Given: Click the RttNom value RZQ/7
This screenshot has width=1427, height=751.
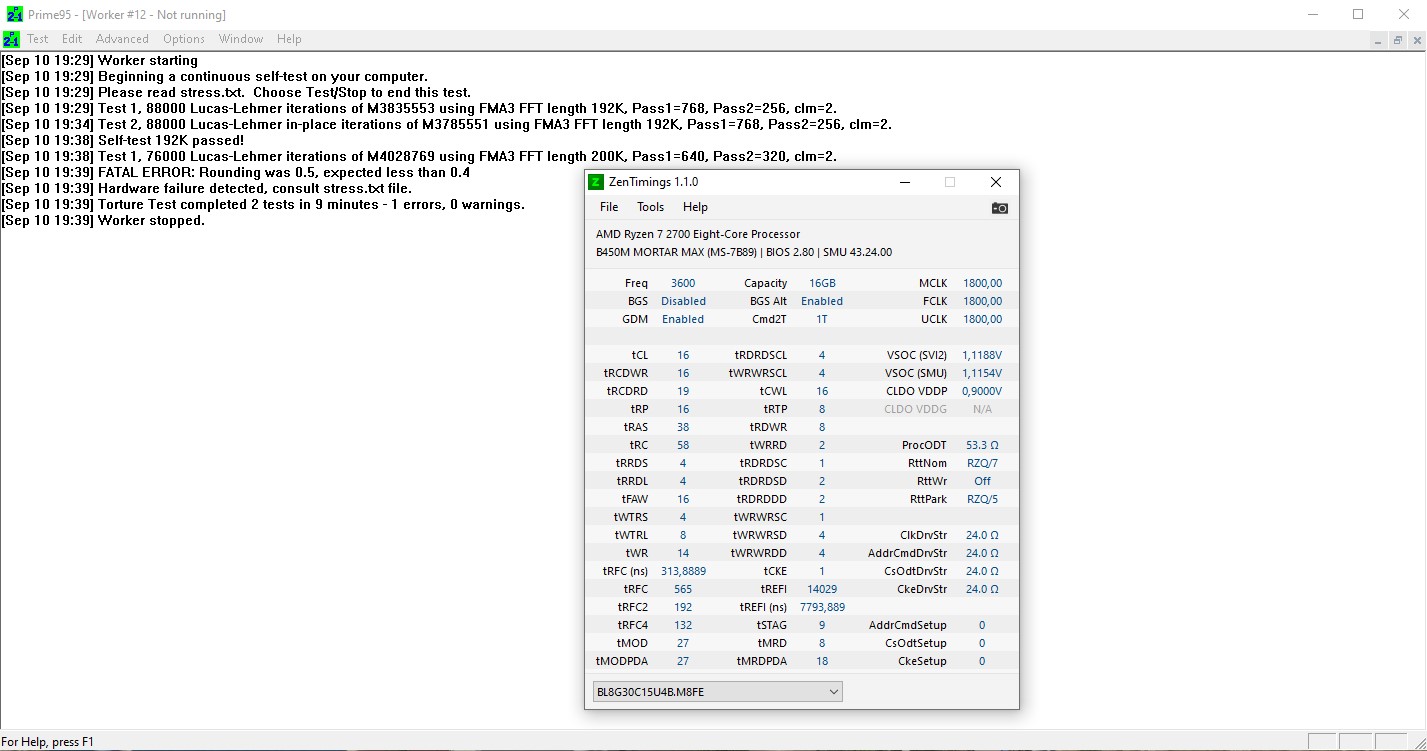Looking at the screenshot, I should [982, 463].
